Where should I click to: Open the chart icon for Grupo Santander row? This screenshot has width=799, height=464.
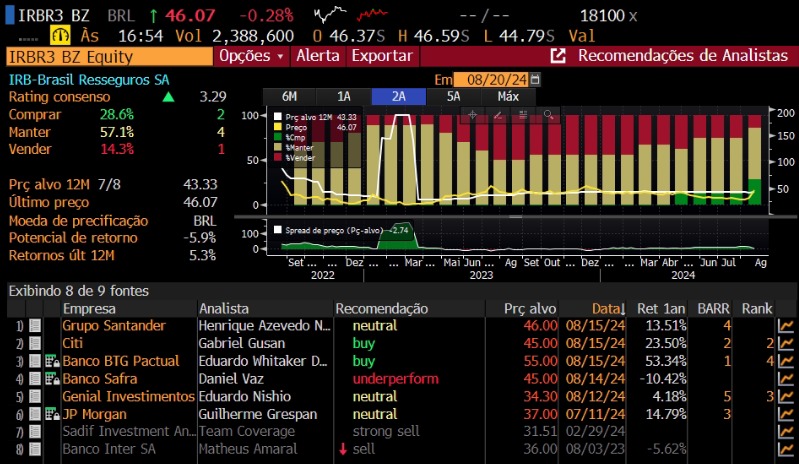point(786,325)
